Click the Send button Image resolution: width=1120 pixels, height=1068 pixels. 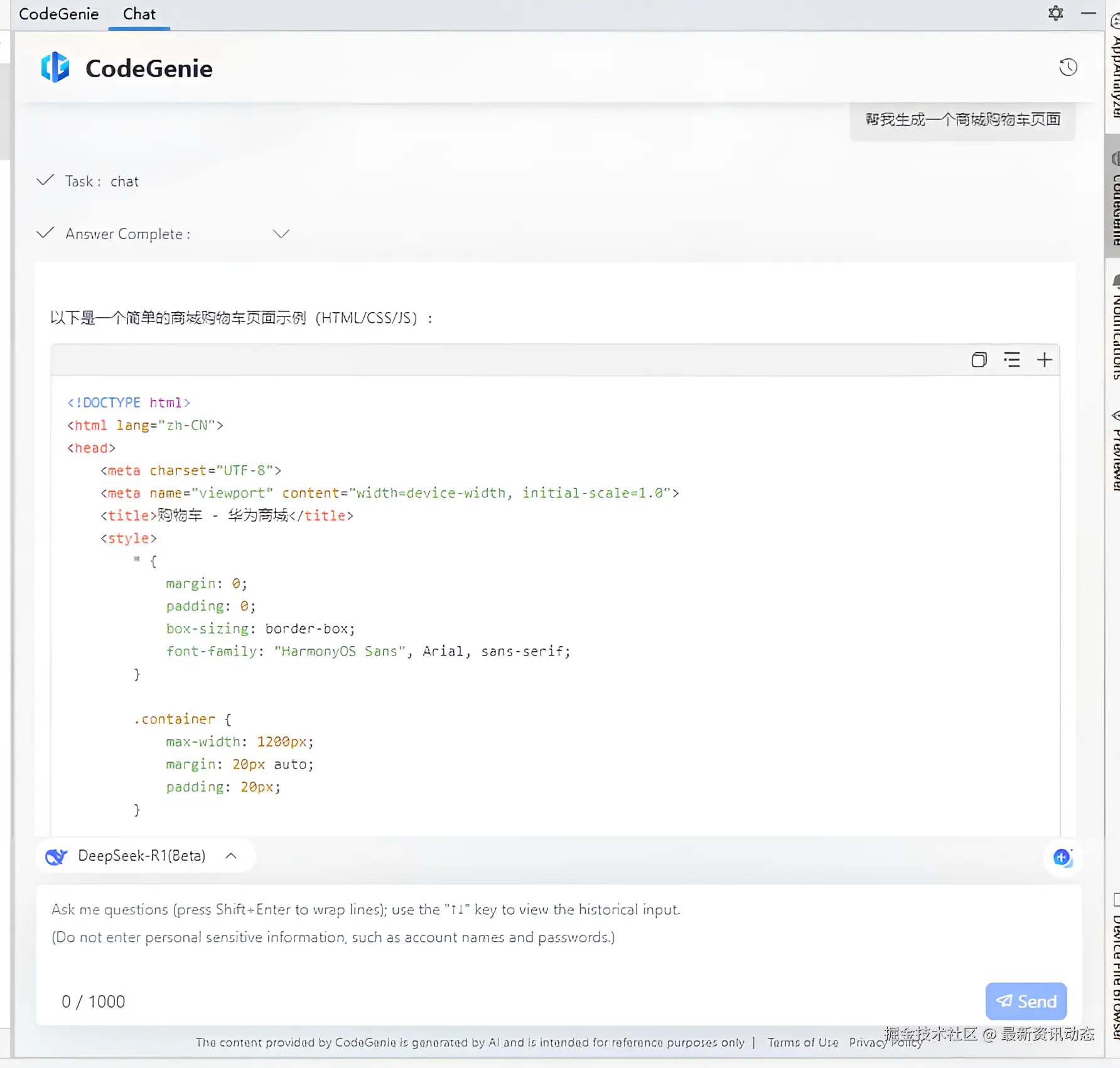(x=1026, y=1001)
